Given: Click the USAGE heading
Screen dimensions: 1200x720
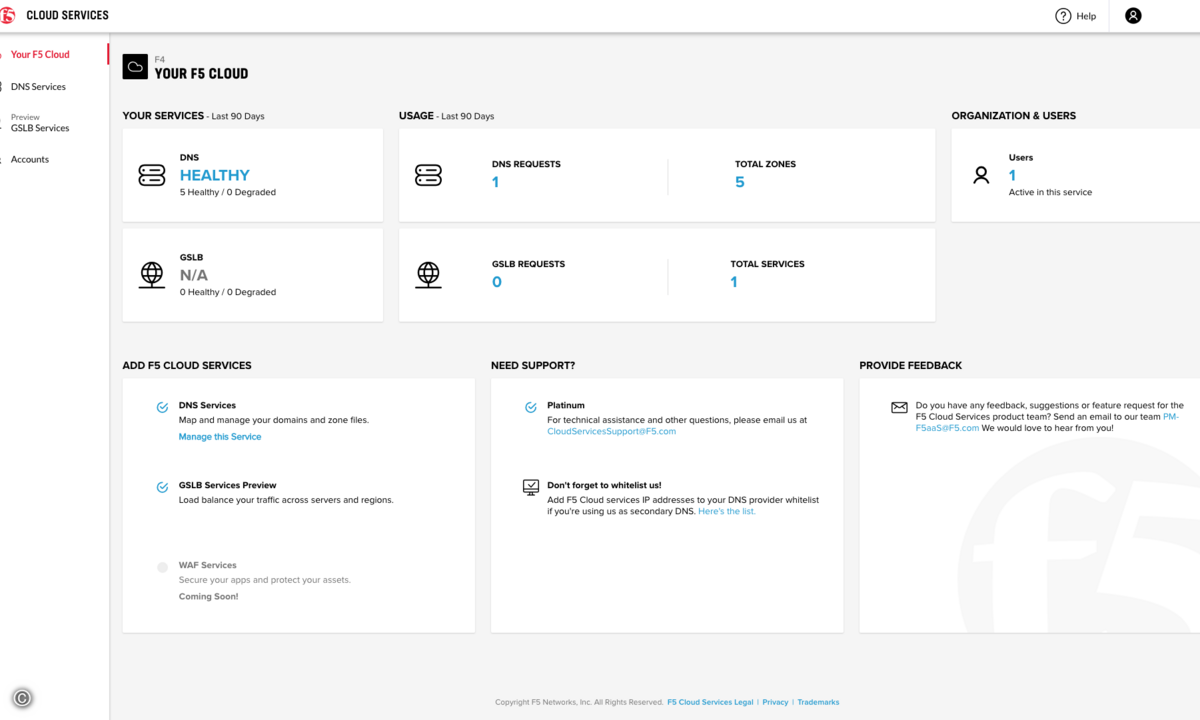Looking at the screenshot, I should coord(416,116).
